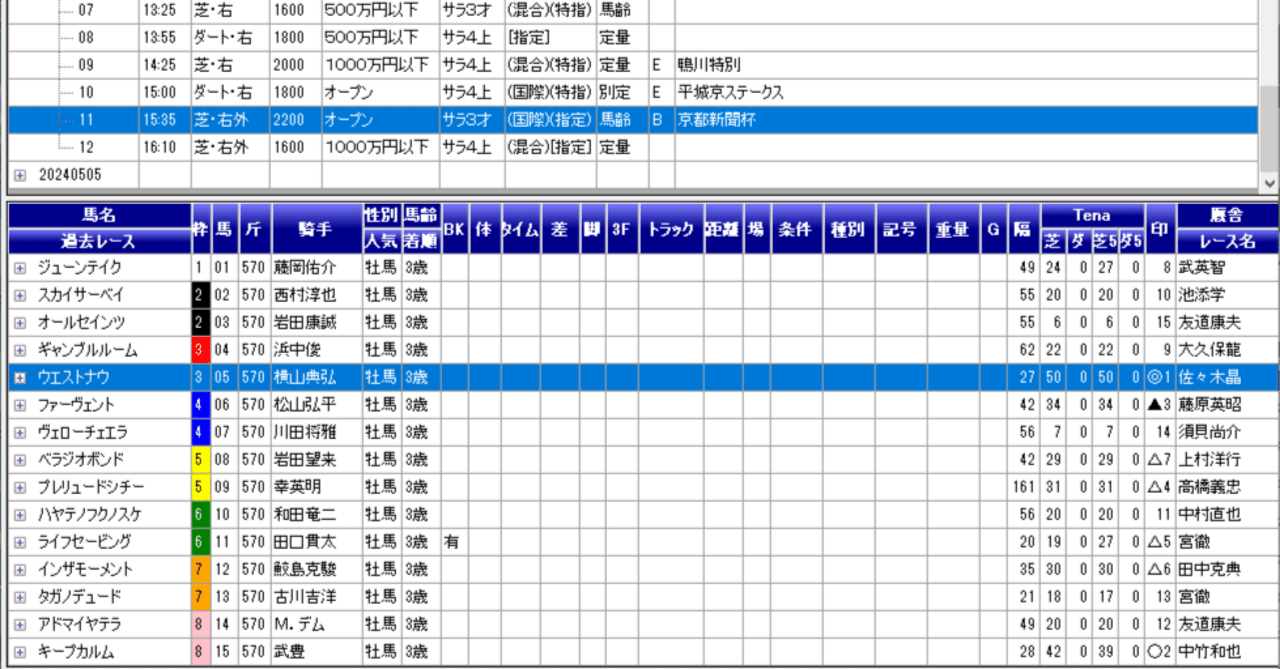Expand the アドマイヤテラ horse row
1280x669 pixels.
20,624
